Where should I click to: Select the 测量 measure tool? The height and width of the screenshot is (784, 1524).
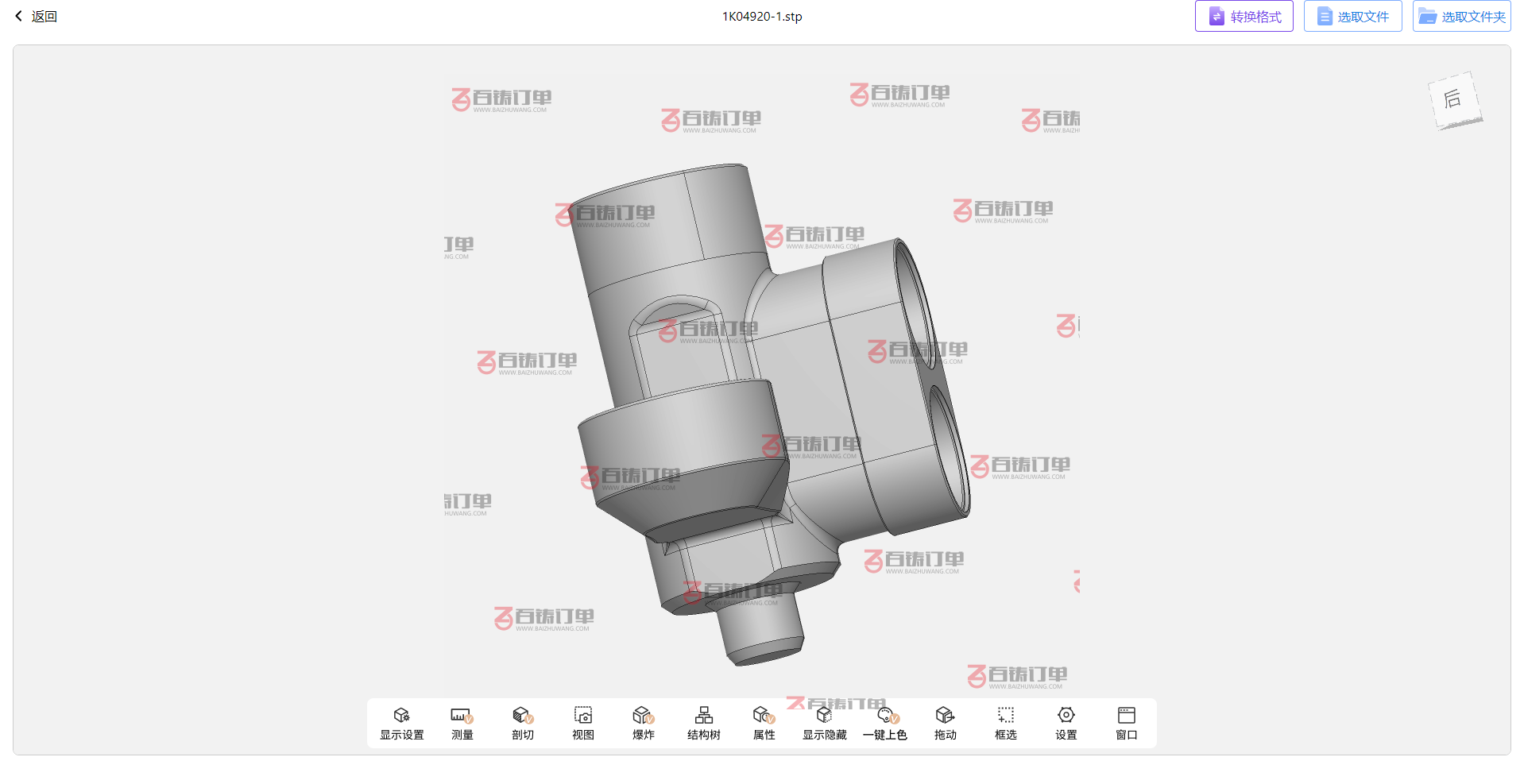point(462,722)
